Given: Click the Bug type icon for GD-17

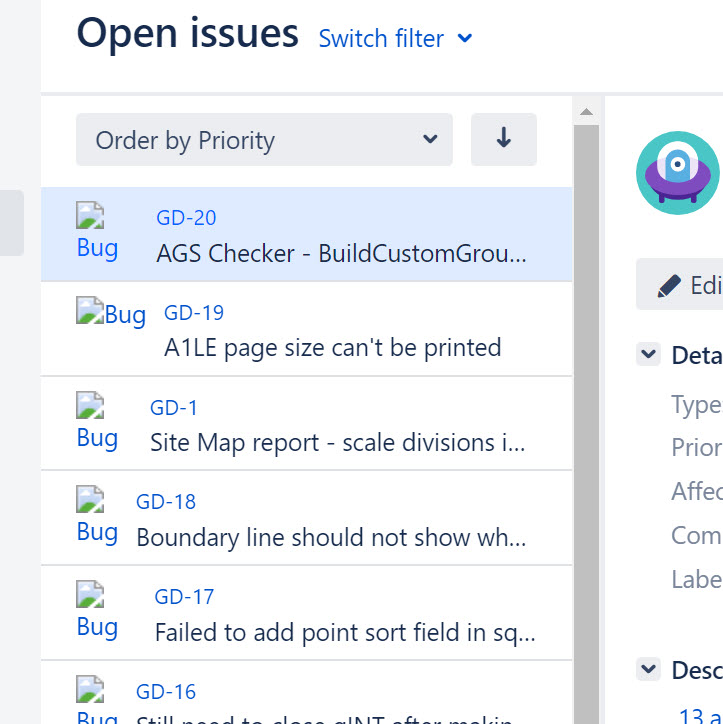Looking at the screenshot, I should (90, 594).
